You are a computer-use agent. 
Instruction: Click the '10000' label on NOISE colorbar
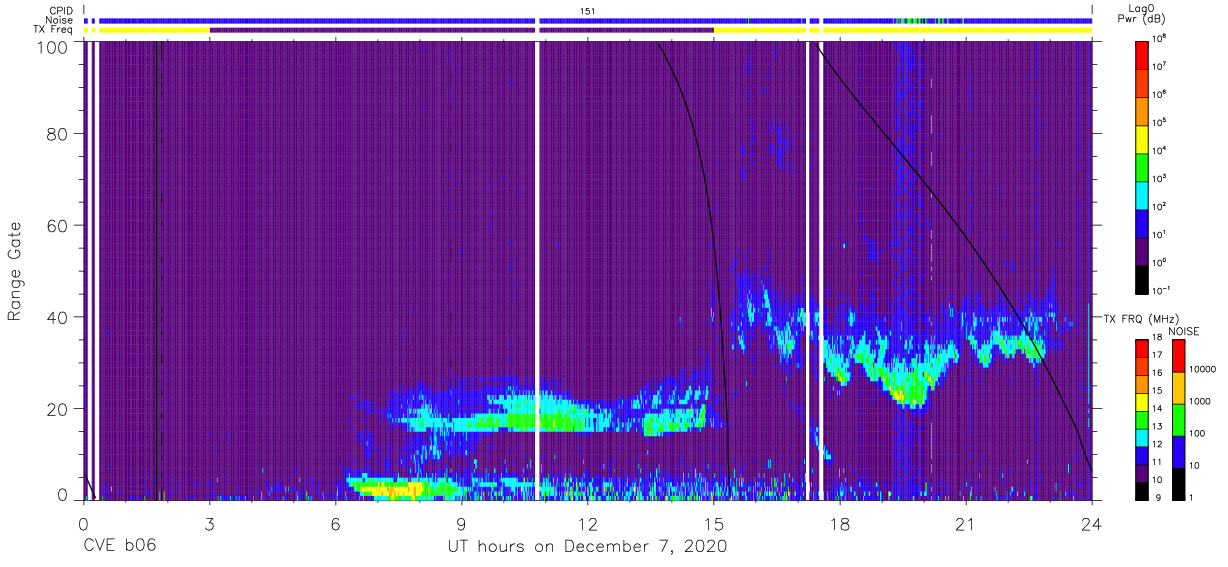1205,368
